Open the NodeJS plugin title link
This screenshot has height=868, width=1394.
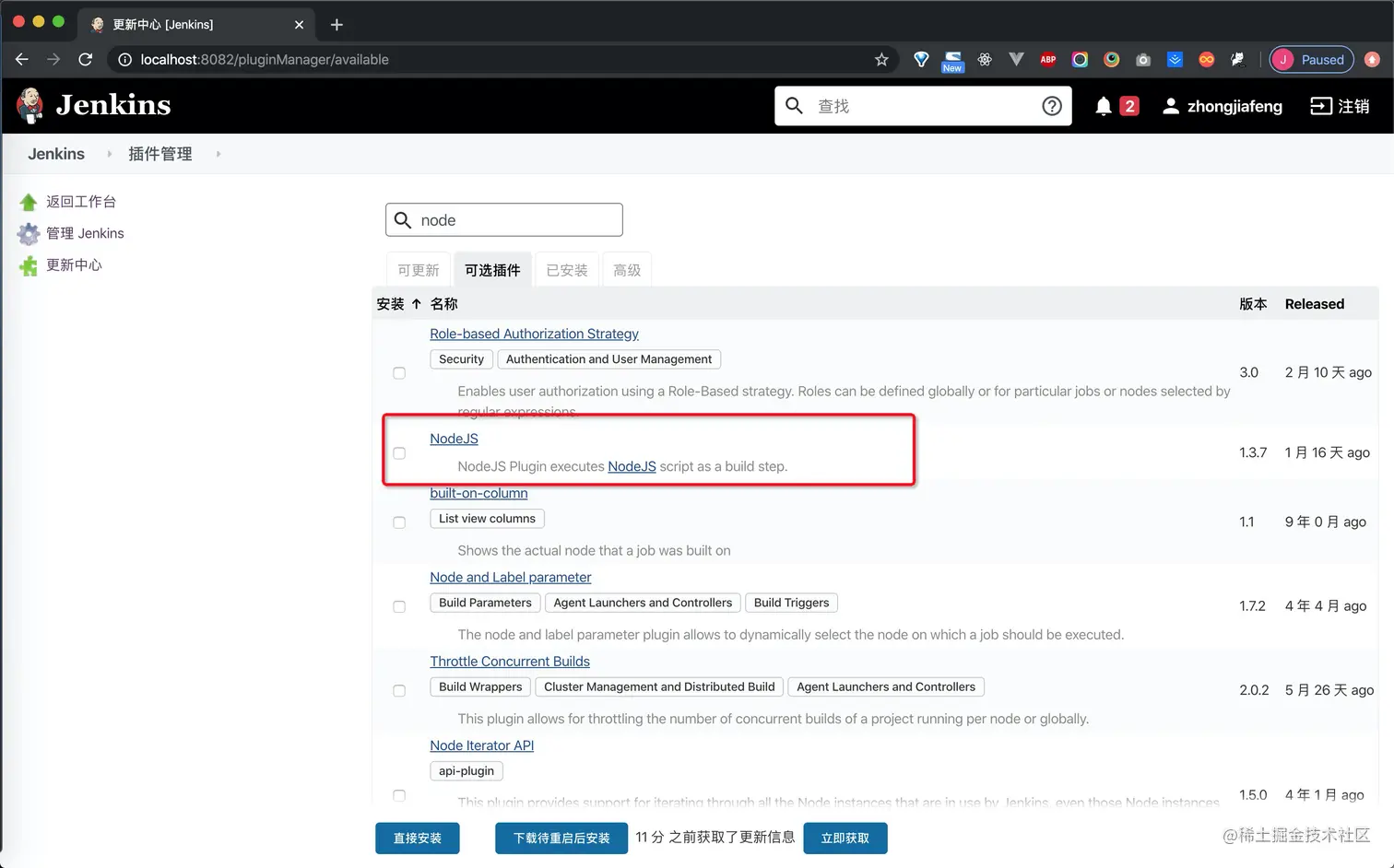(454, 439)
